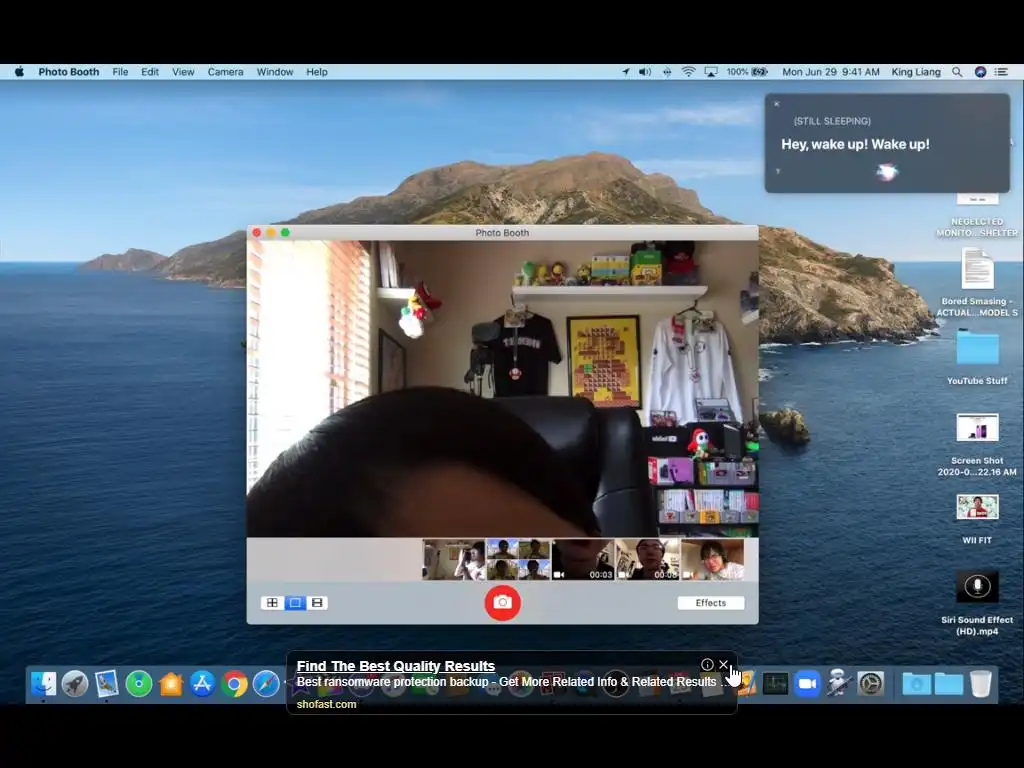This screenshot has width=1024, height=768.
Task: Open Spotlight search magnifier
Action: tap(957, 72)
